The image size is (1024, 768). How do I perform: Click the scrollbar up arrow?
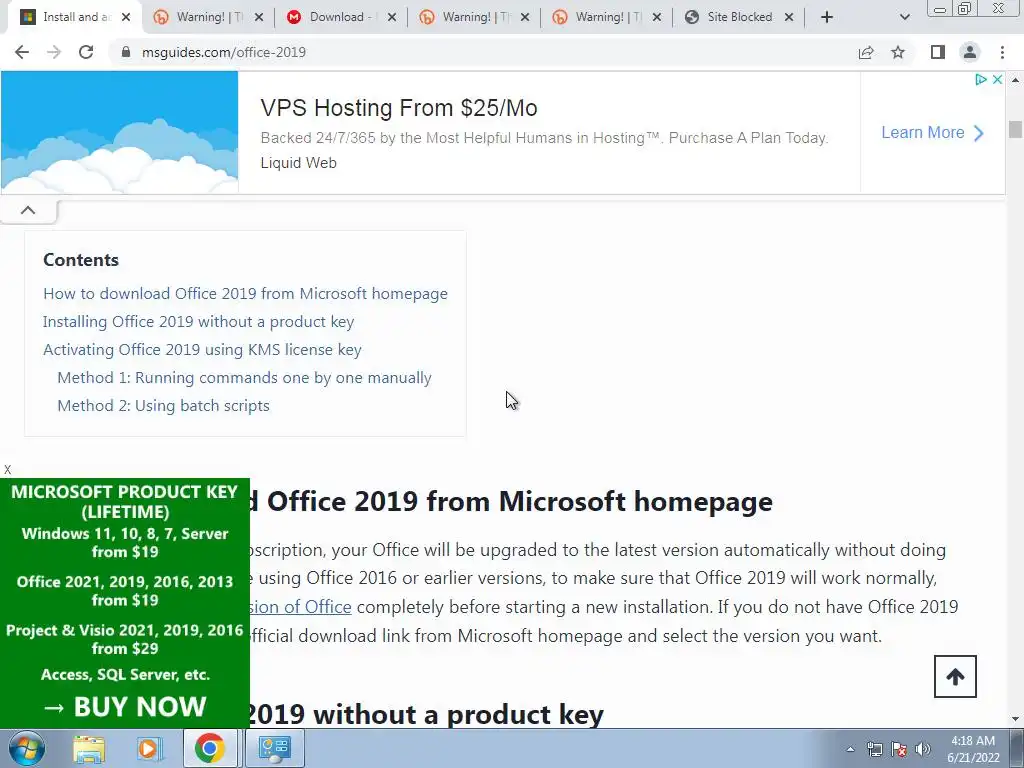(1015, 80)
